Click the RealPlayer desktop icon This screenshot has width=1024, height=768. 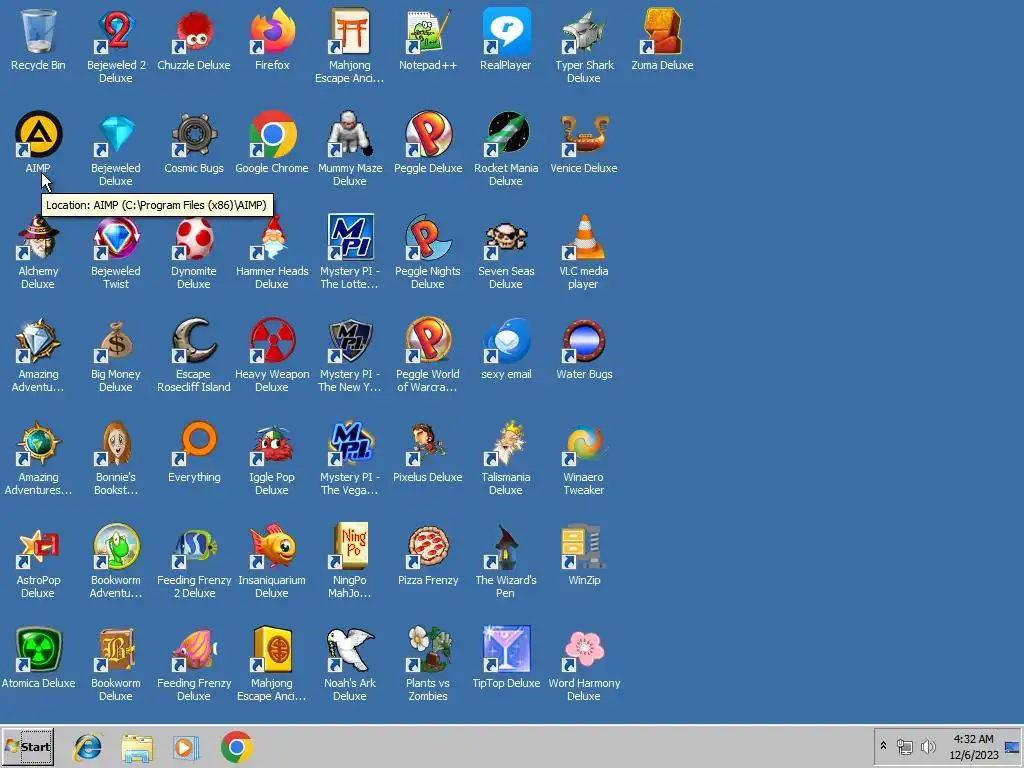pyautogui.click(x=505, y=31)
